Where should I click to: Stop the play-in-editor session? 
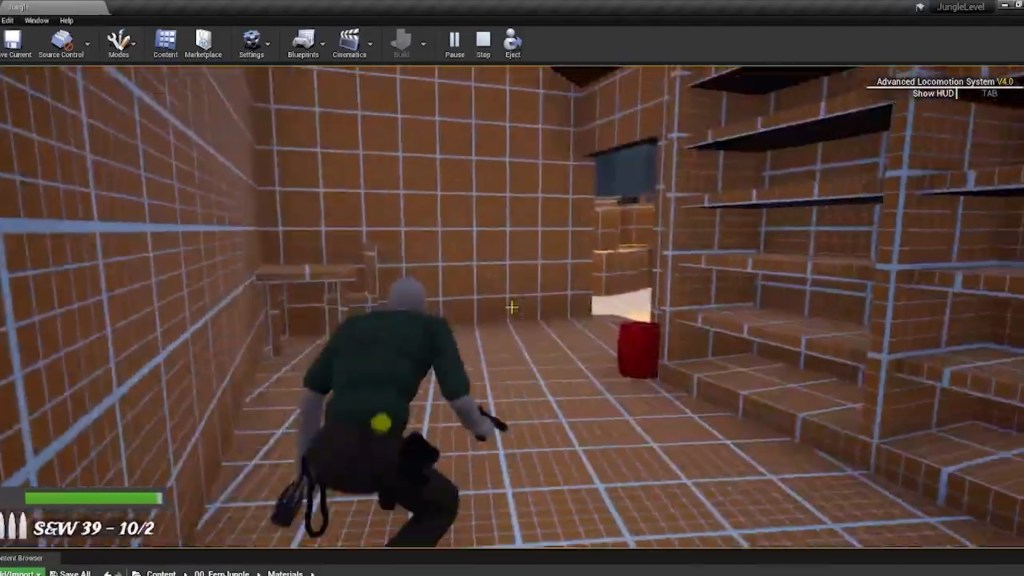coord(483,41)
